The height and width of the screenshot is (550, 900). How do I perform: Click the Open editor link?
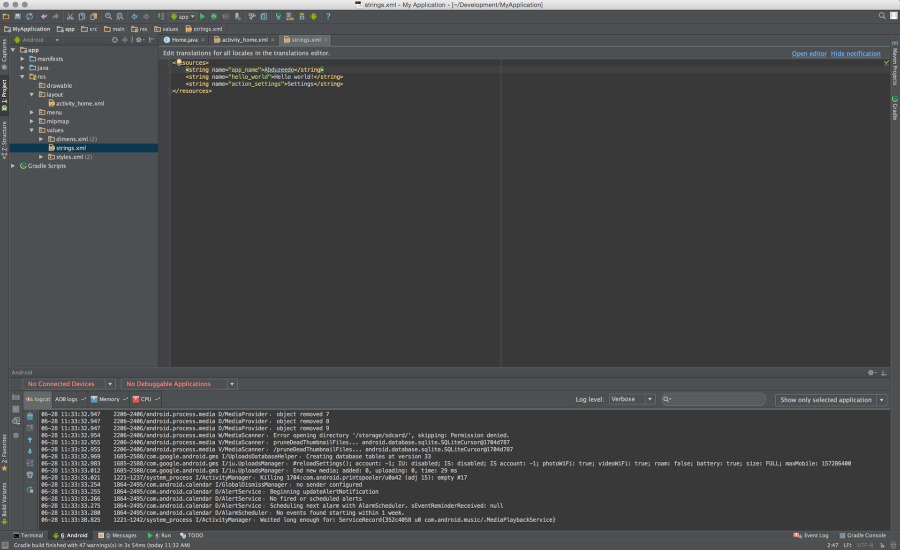click(x=809, y=53)
